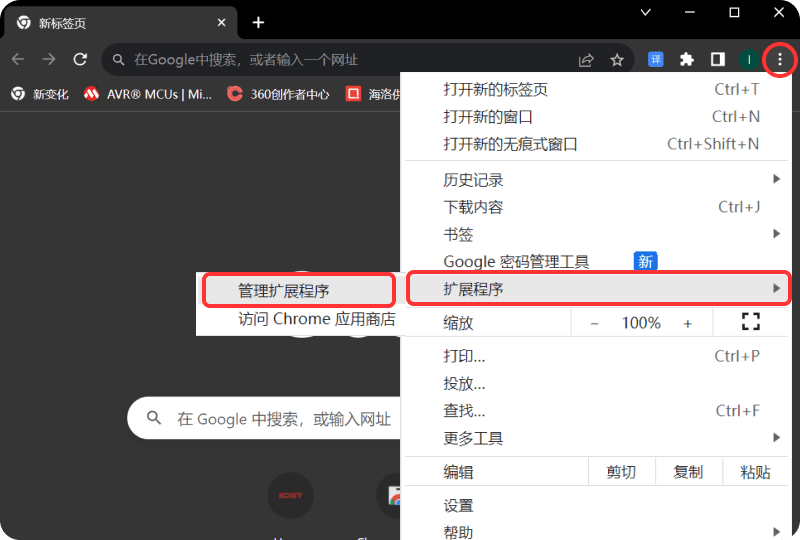Open the tab search chevron
The image size is (800, 540).
(646, 12)
